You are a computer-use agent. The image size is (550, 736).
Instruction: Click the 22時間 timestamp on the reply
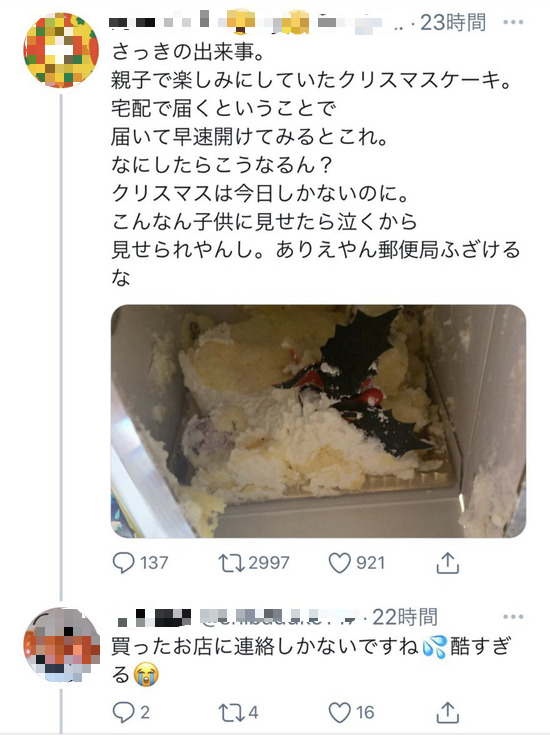point(405,617)
